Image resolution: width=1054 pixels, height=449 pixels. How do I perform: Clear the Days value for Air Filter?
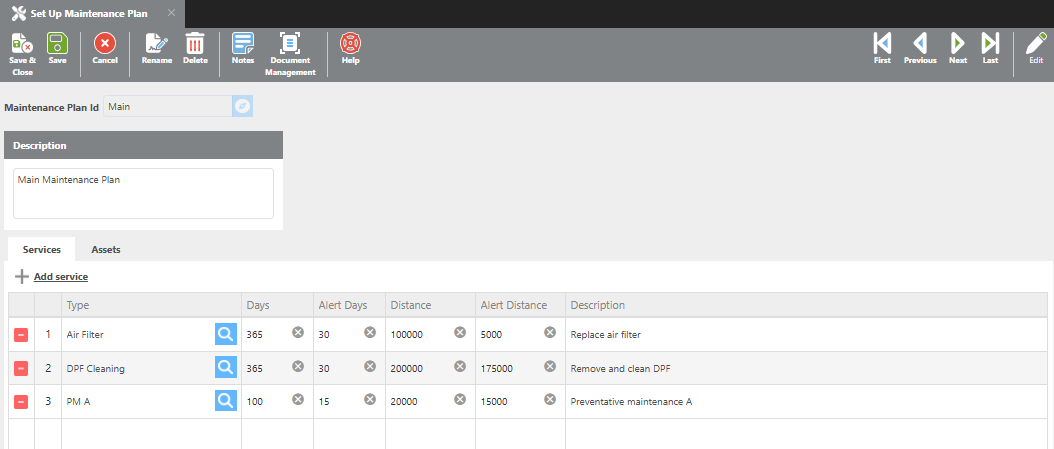(298, 333)
